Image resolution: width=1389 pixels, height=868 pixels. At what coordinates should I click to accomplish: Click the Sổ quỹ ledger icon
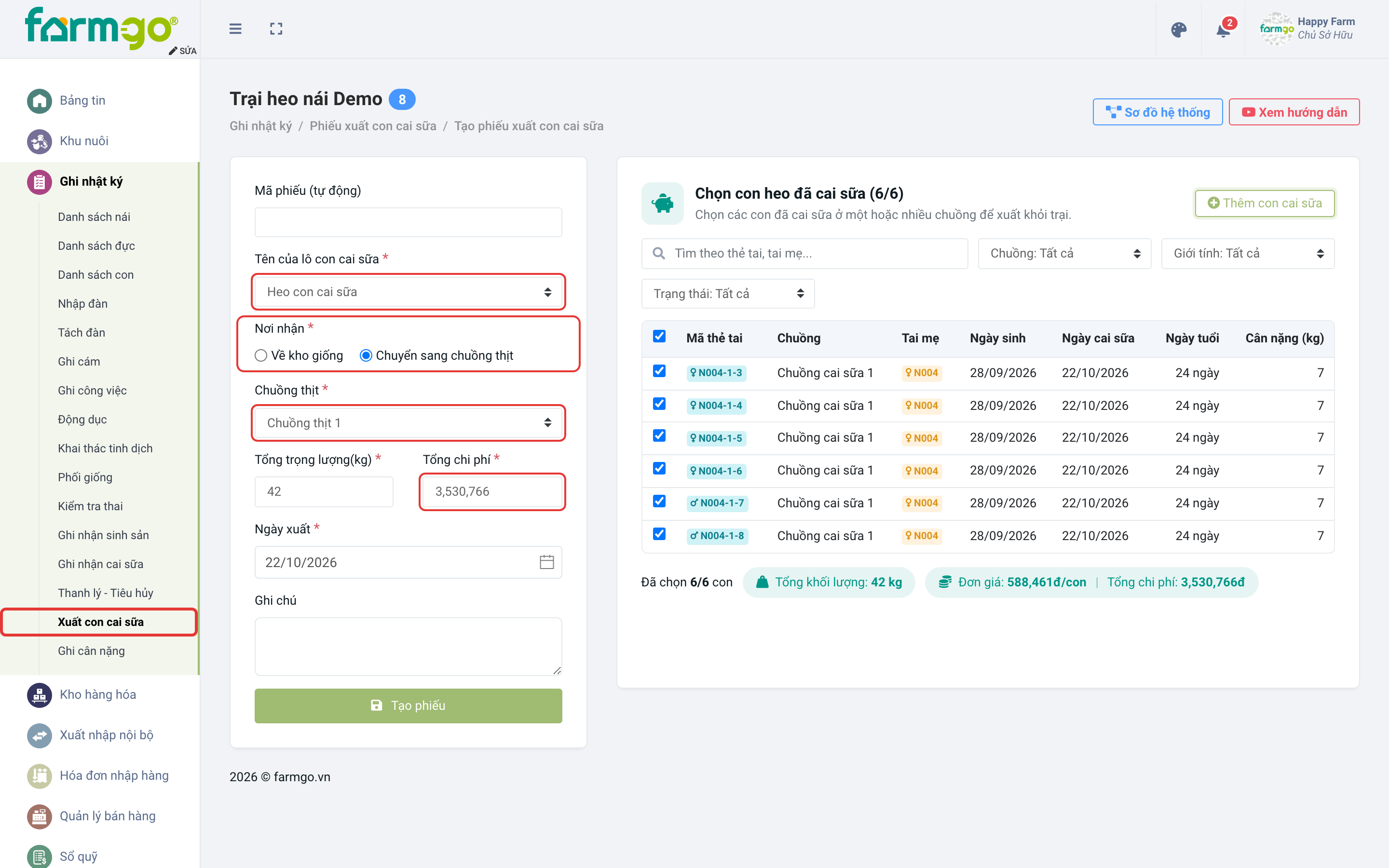click(39, 856)
